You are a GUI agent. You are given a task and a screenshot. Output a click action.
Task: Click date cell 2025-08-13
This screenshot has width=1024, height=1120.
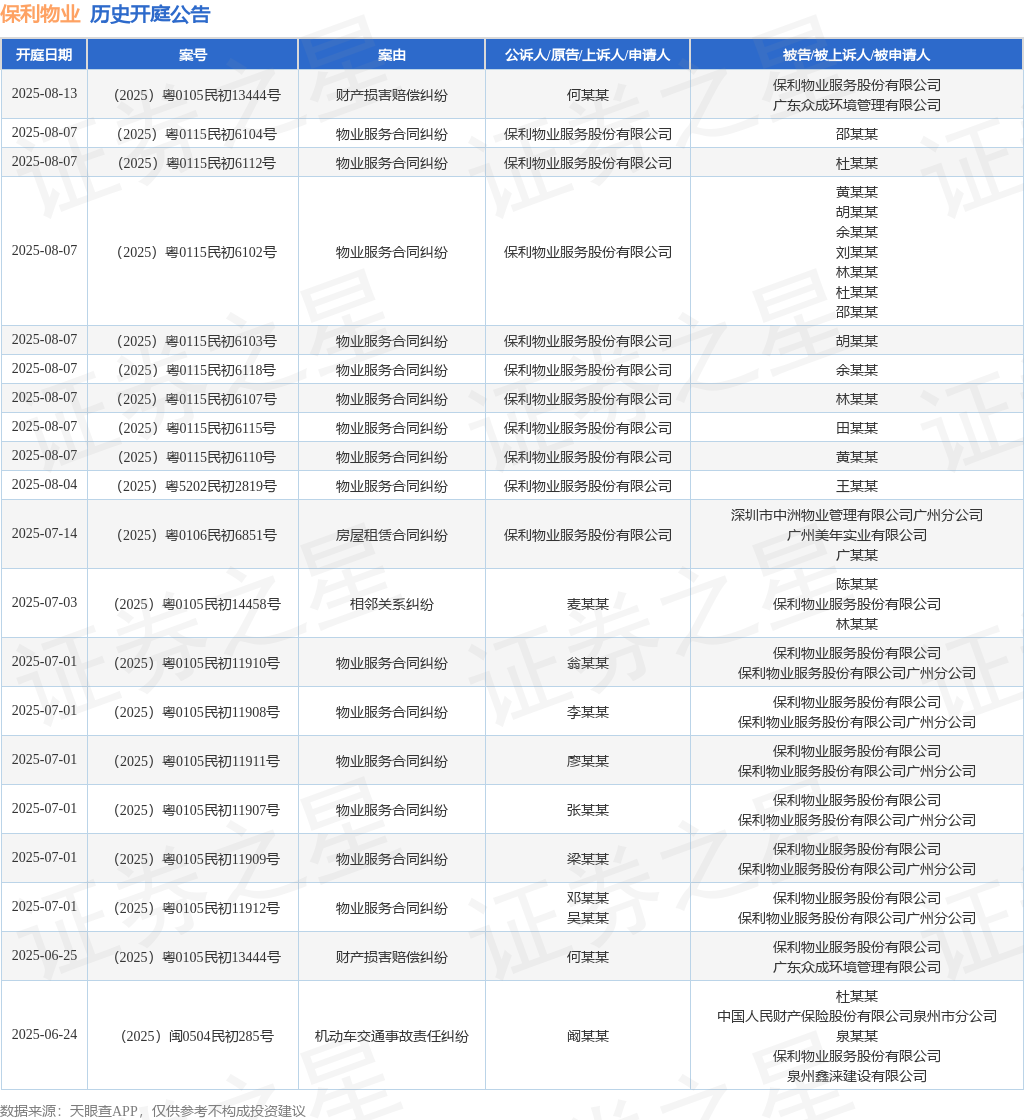pos(44,94)
